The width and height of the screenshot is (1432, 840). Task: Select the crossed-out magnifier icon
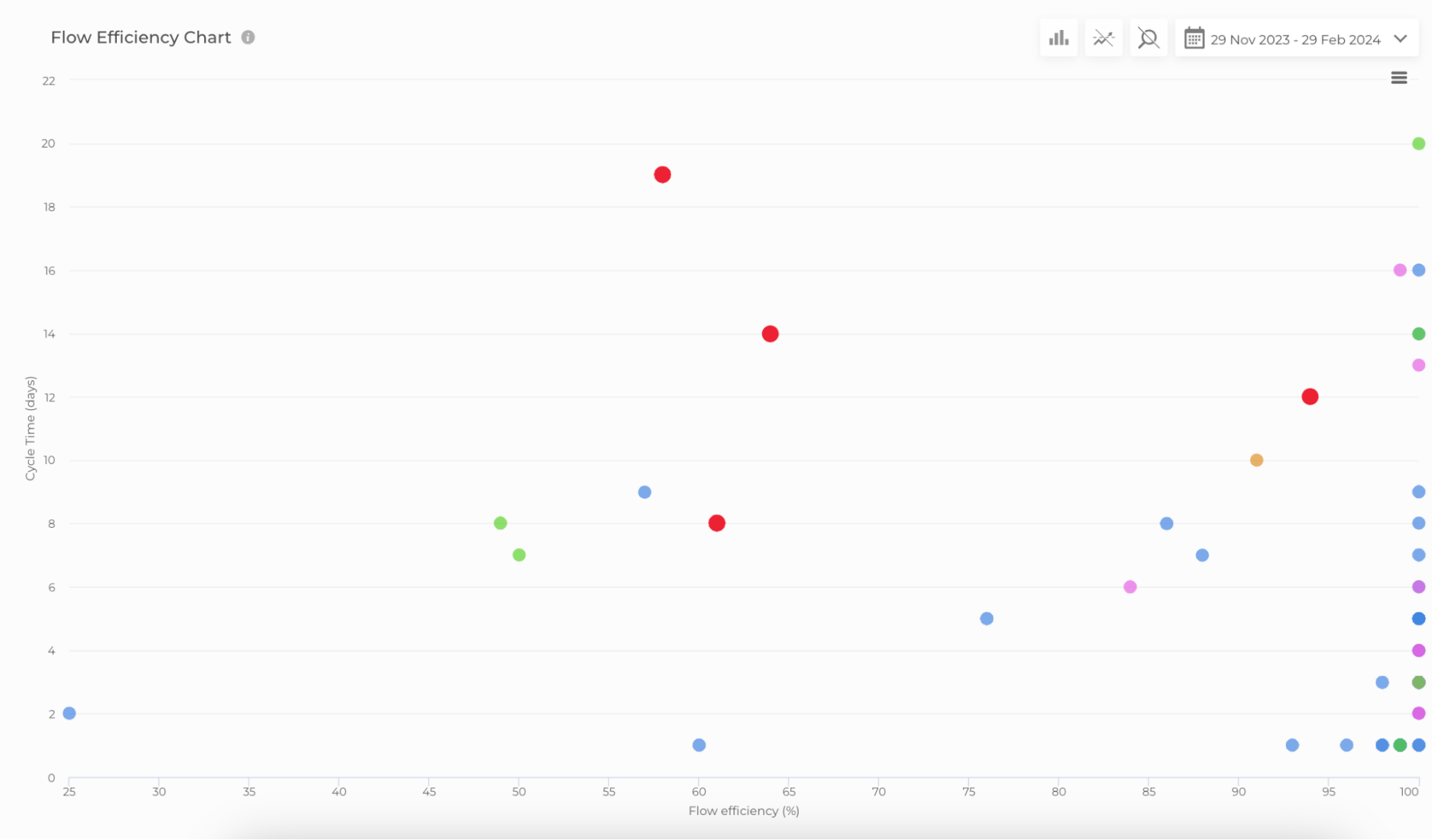click(1148, 38)
